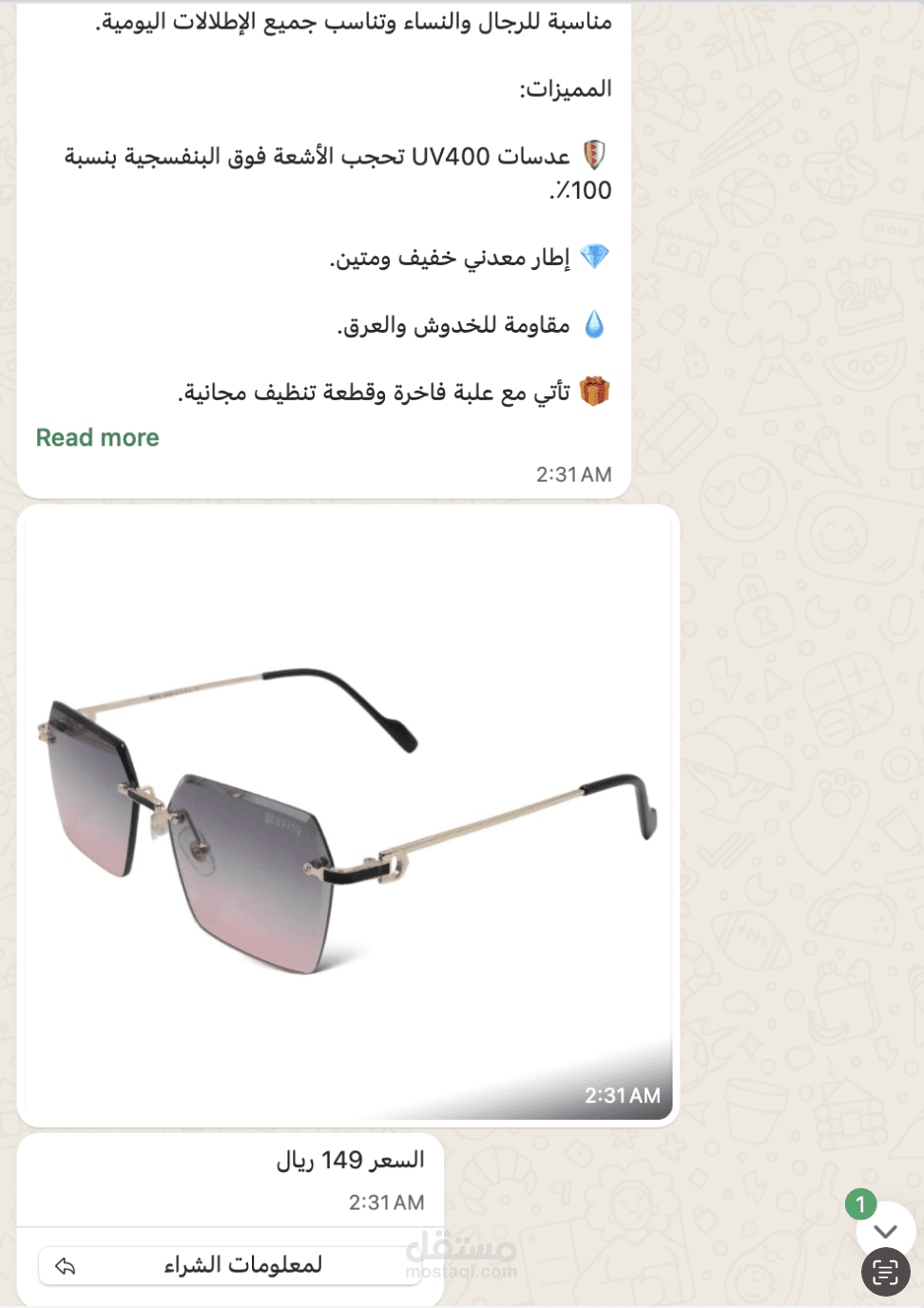Click the 2:31 AM timestamp under the price

point(386,1202)
